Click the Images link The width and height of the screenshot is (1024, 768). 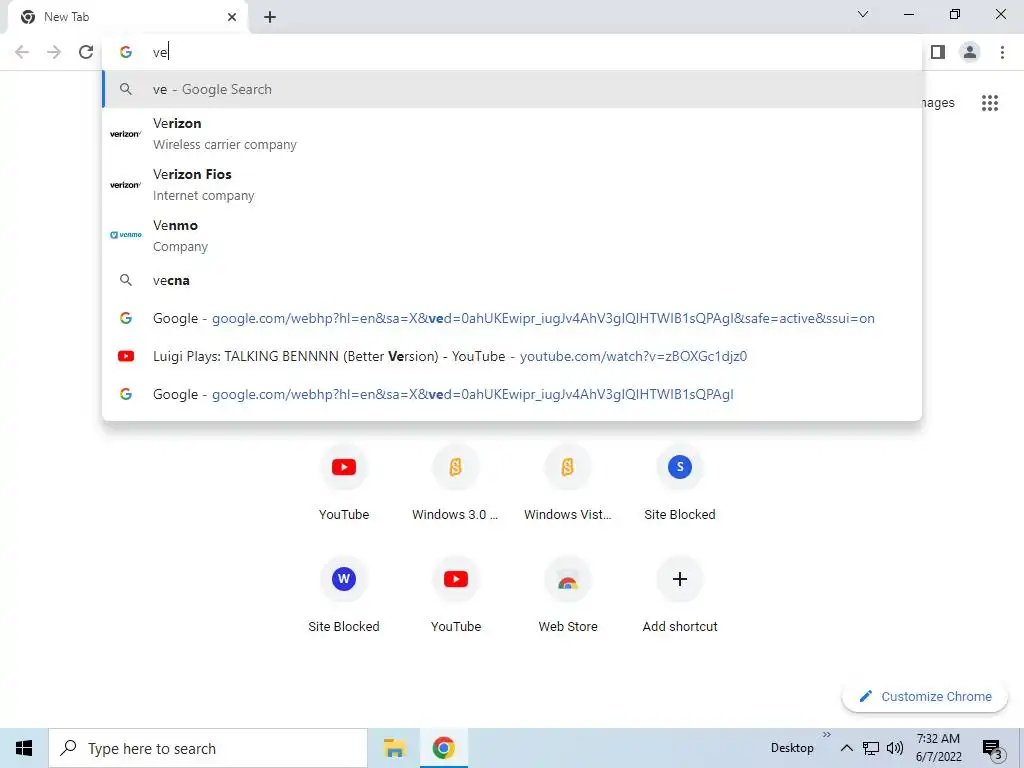pyautogui.click(x=938, y=103)
